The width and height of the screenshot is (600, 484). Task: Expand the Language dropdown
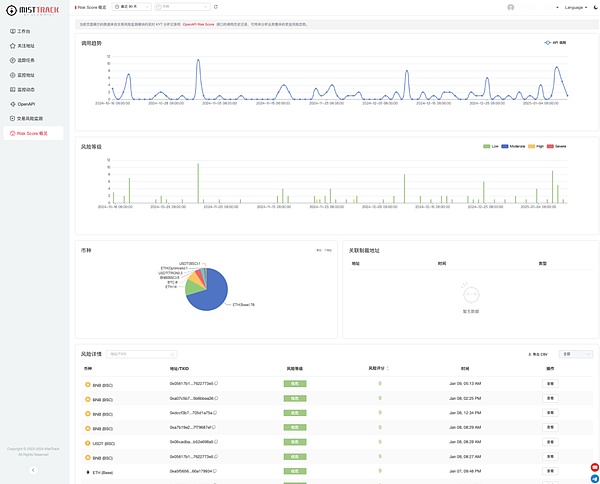point(575,7)
